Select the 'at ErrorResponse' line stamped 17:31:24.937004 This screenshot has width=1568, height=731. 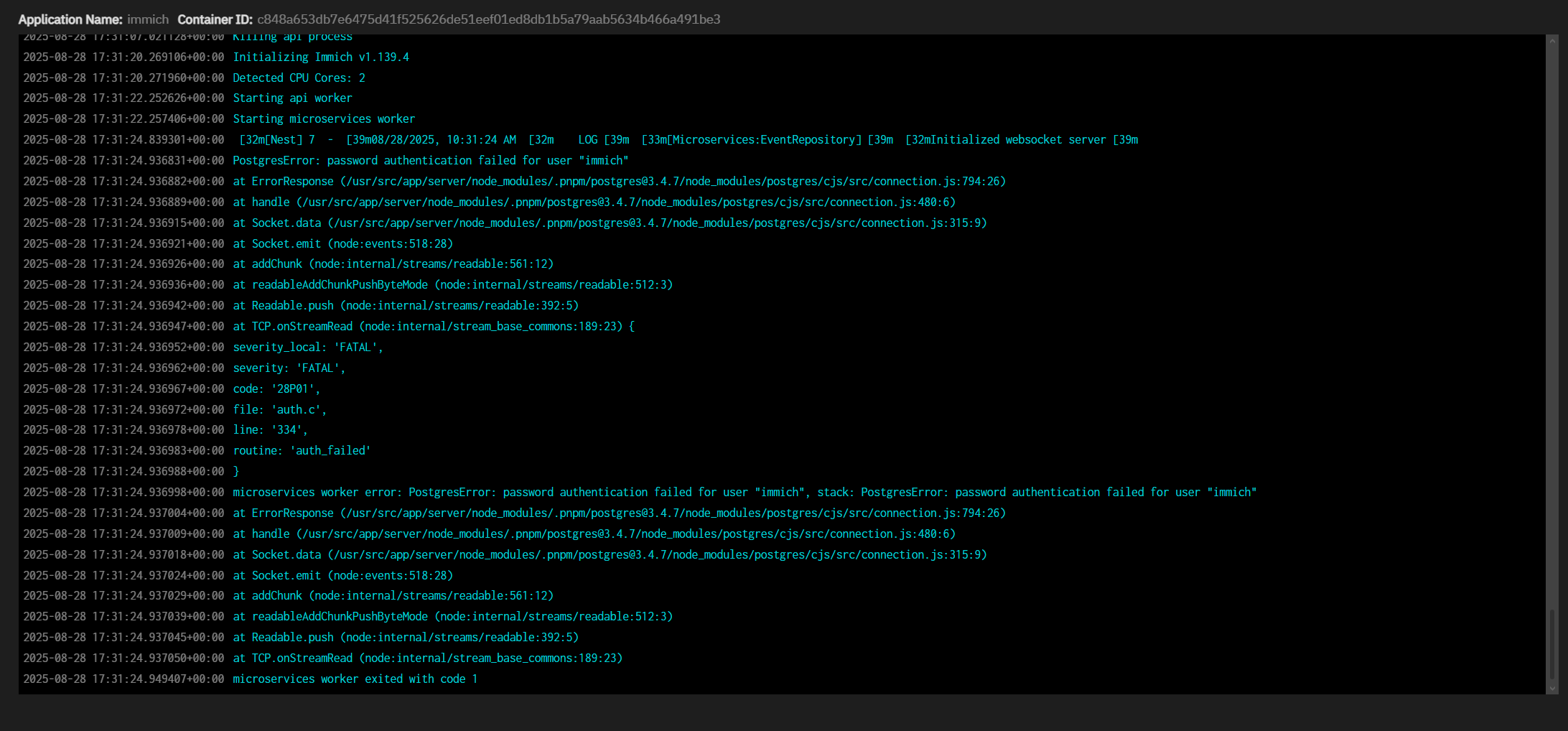(x=619, y=513)
